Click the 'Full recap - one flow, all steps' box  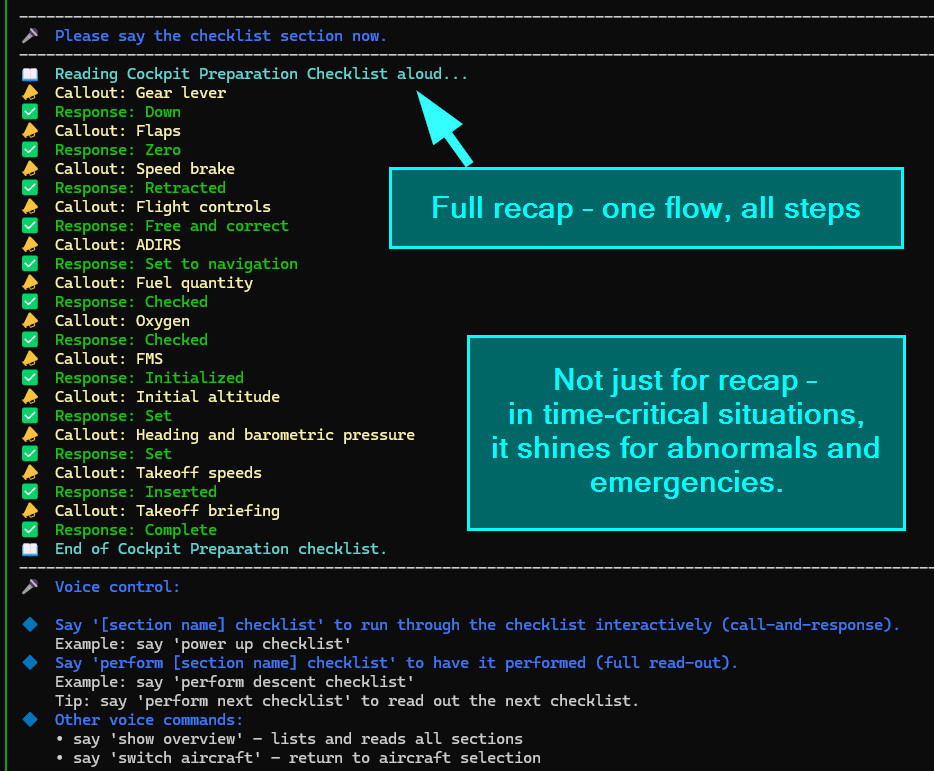tap(645, 208)
